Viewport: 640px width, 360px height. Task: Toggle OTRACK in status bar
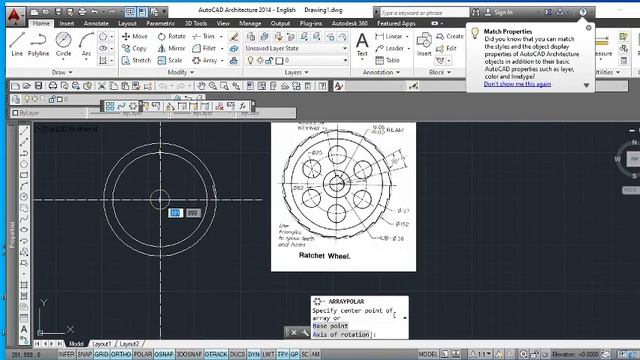pos(216,354)
